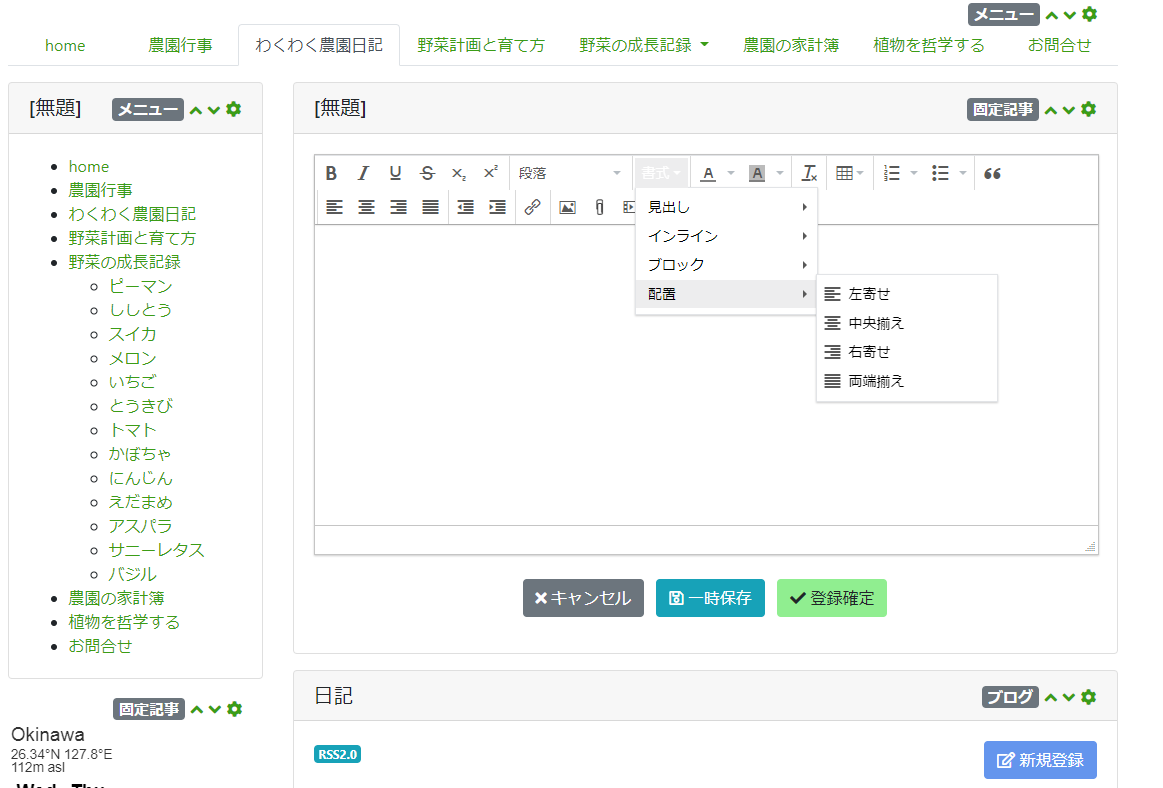Screen dimensions: 1163x788
Task: Click the align center toolbar icon
Action: [x=366, y=207]
